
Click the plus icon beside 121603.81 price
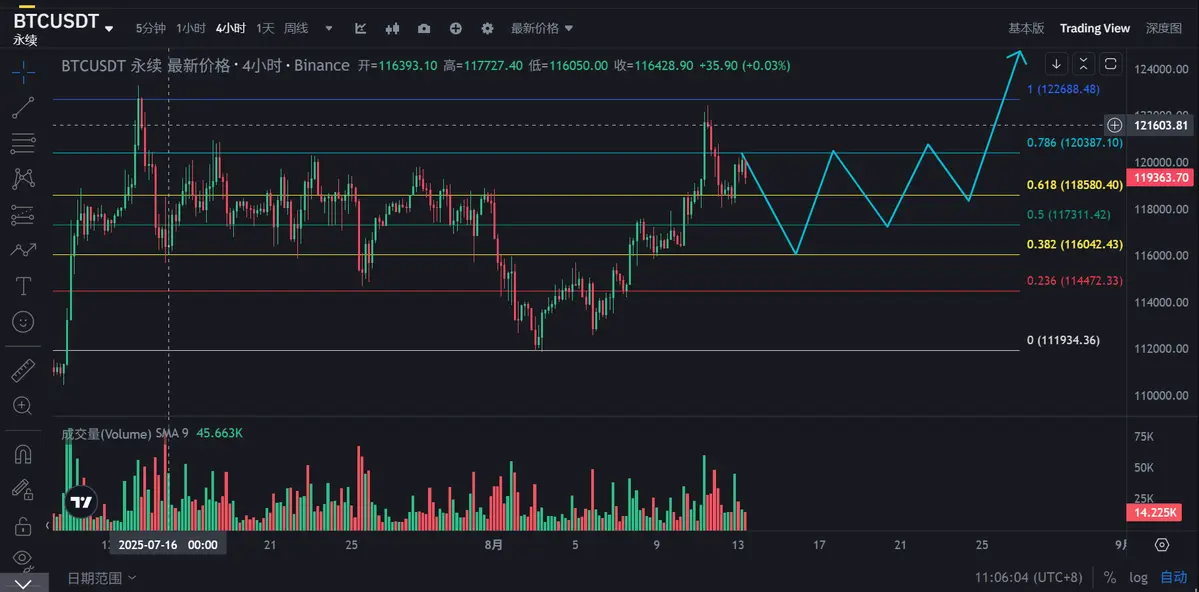(x=1115, y=125)
